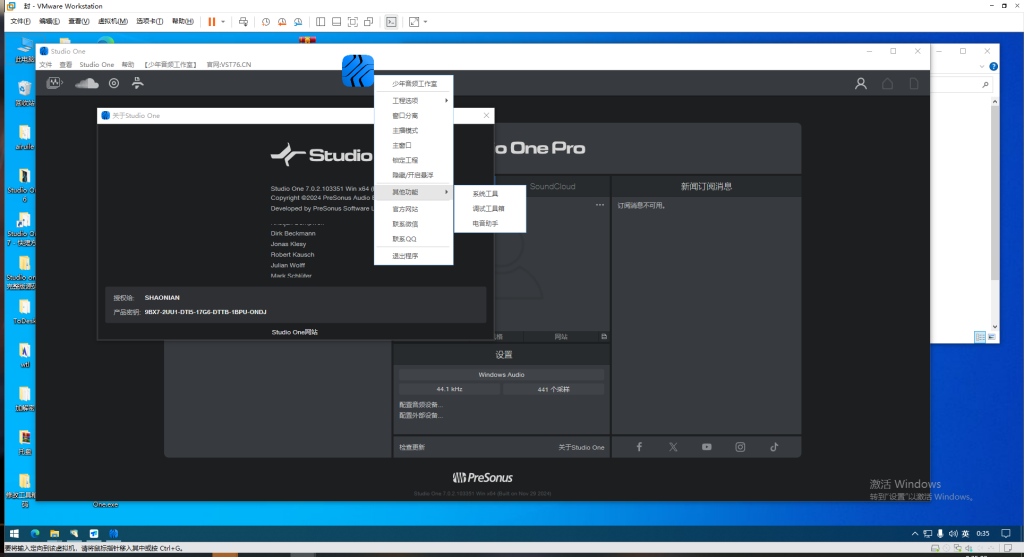This screenshot has width=1024, height=557.
Task: Switch to the SoundCloud tab
Action: [552, 186]
